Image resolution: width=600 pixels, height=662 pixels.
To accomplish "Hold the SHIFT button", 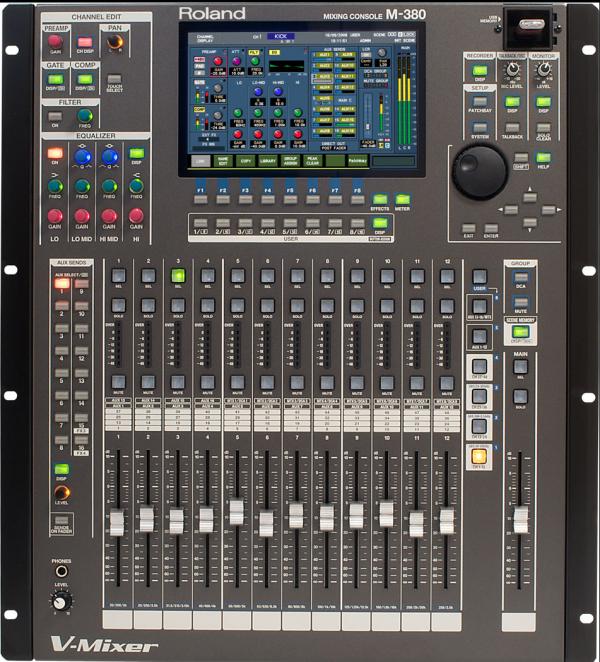I will pos(521,158).
